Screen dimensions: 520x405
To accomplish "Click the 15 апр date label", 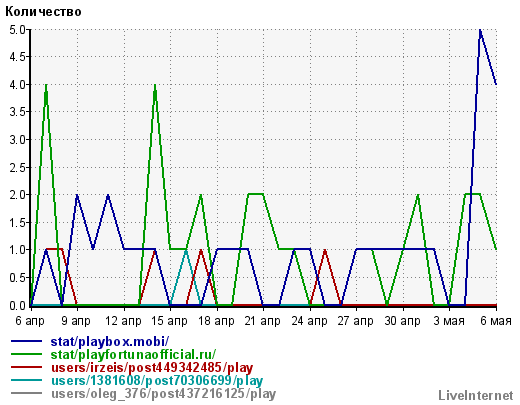I will (x=169, y=321).
